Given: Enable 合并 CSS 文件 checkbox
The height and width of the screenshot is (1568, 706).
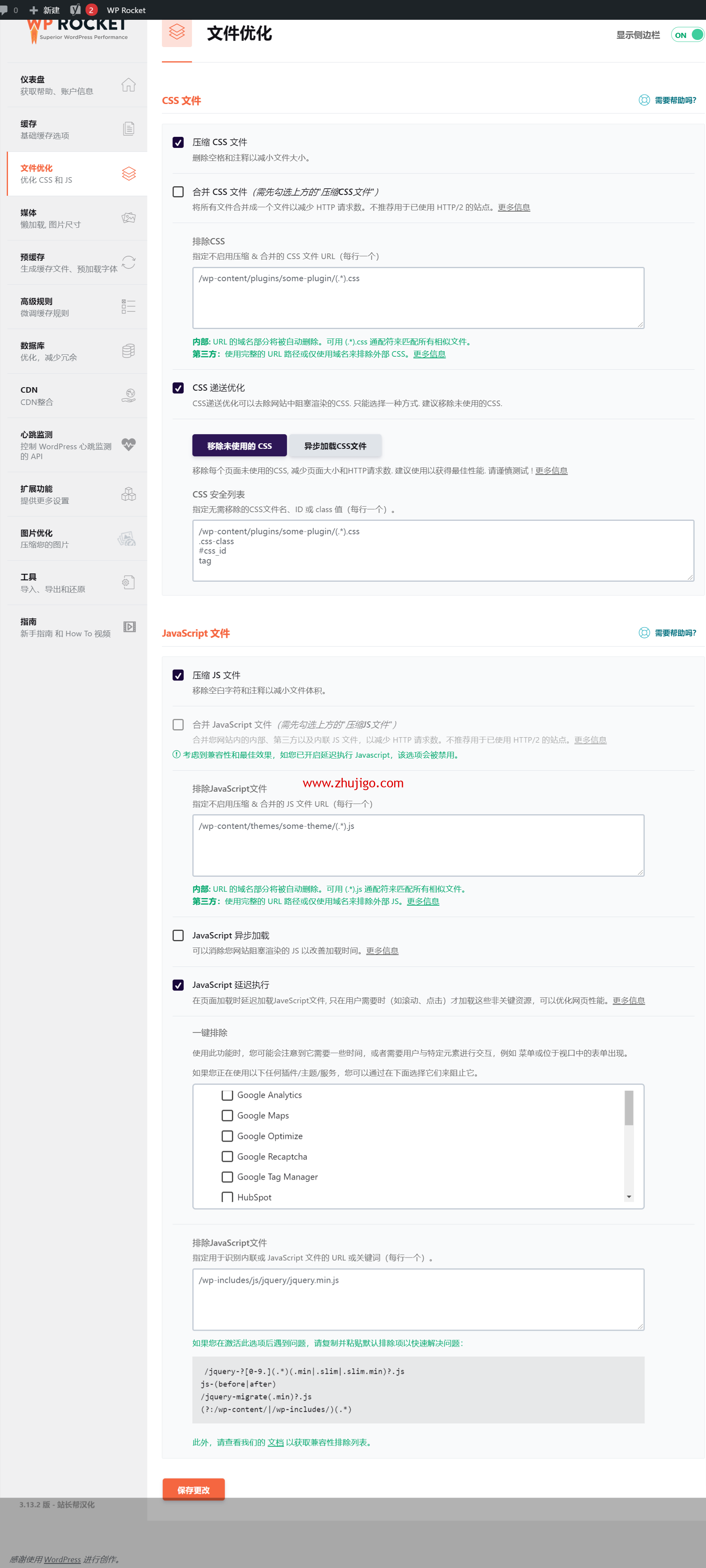Looking at the screenshot, I should pyautogui.click(x=178, y=192).
